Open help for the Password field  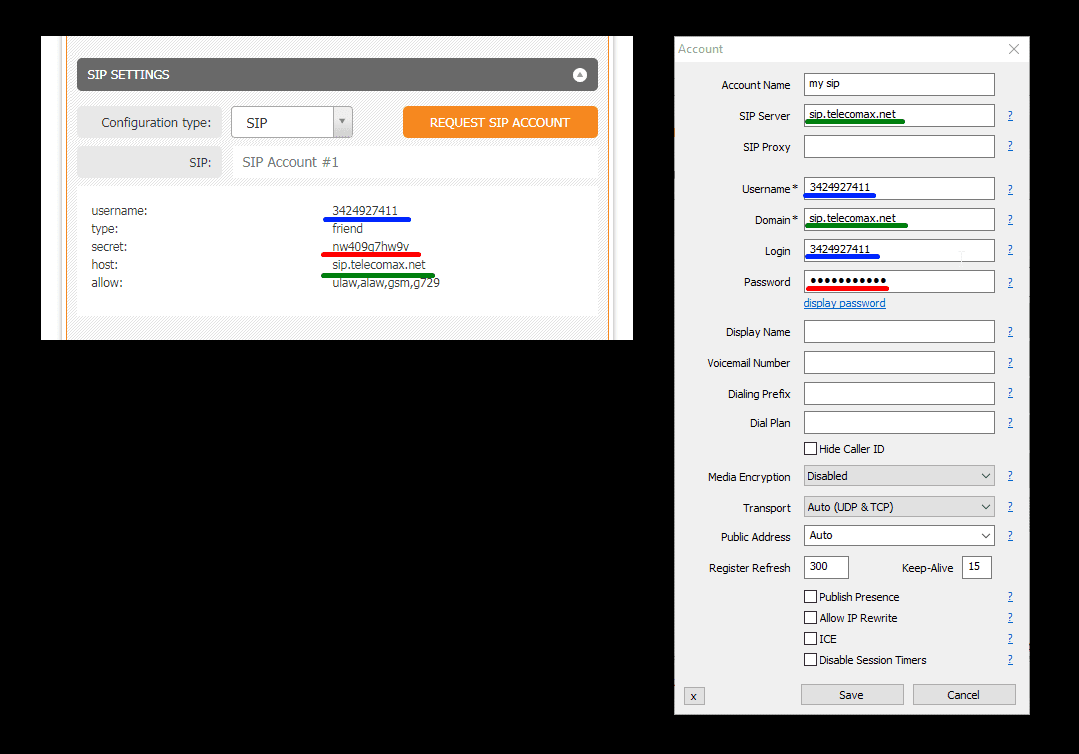click(1010, 283)
